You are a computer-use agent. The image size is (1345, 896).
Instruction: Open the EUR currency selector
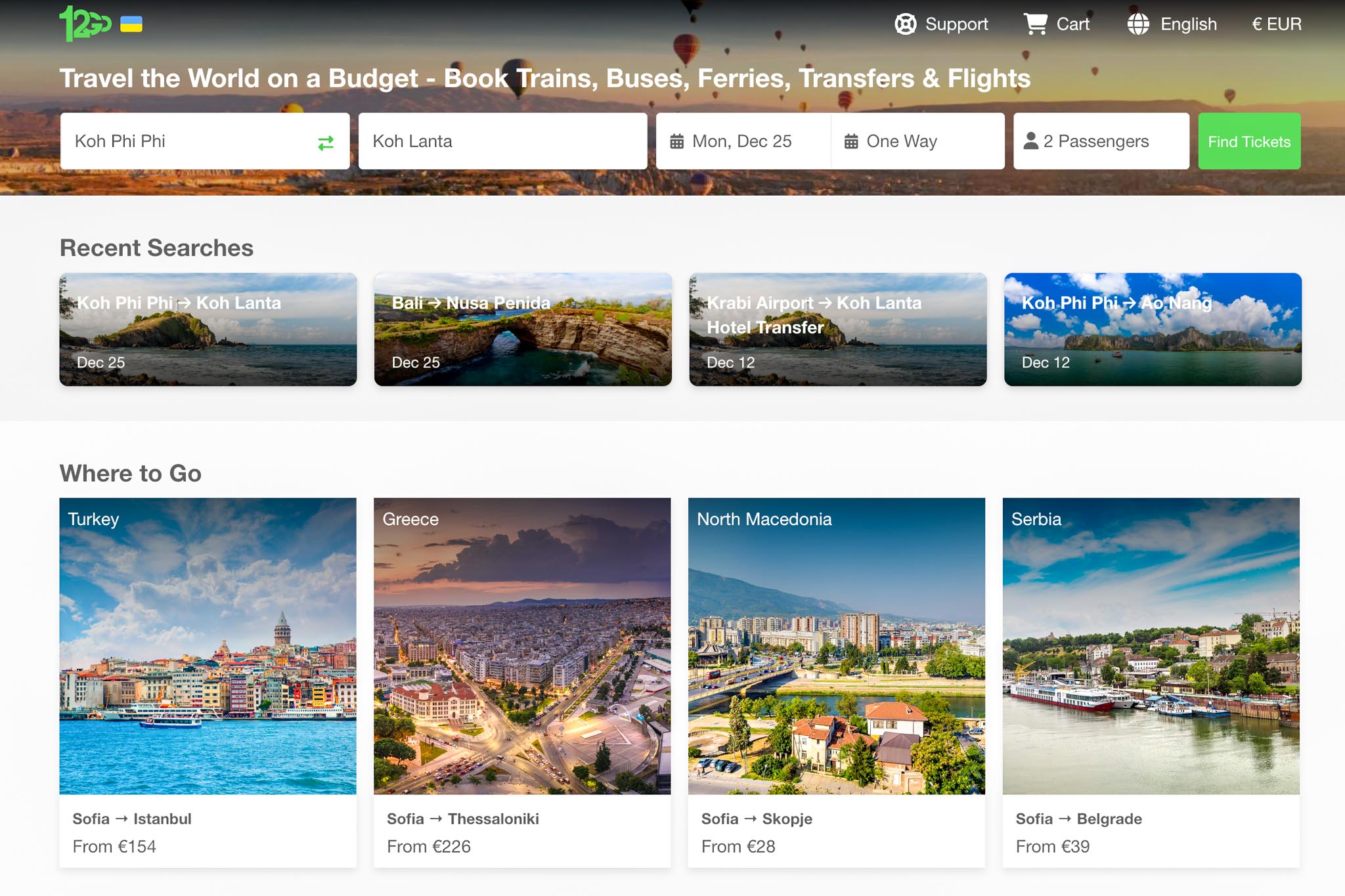pos(1277,24)
